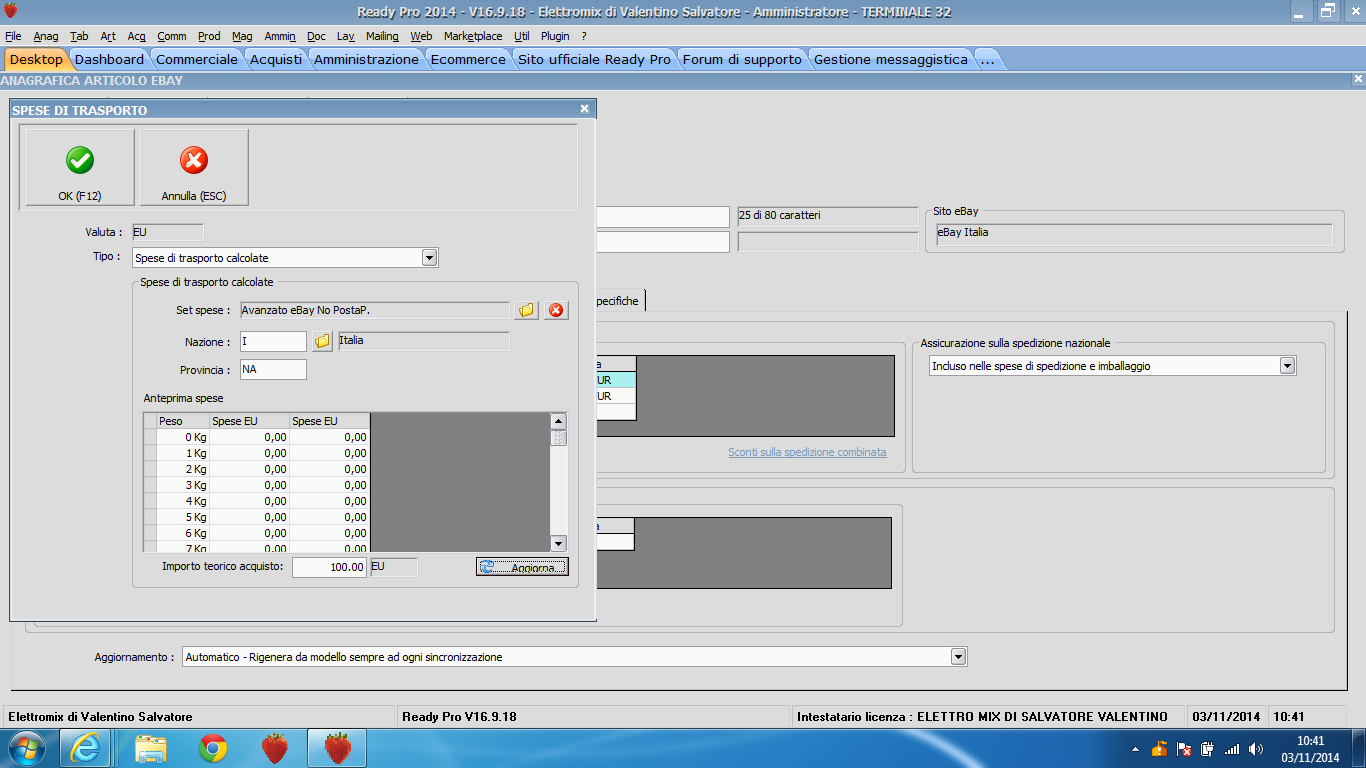Image resolution: width=1366 pixels, height=768 pixels.
Task: Click the Nazione code input field
Action: coord(273,341)
